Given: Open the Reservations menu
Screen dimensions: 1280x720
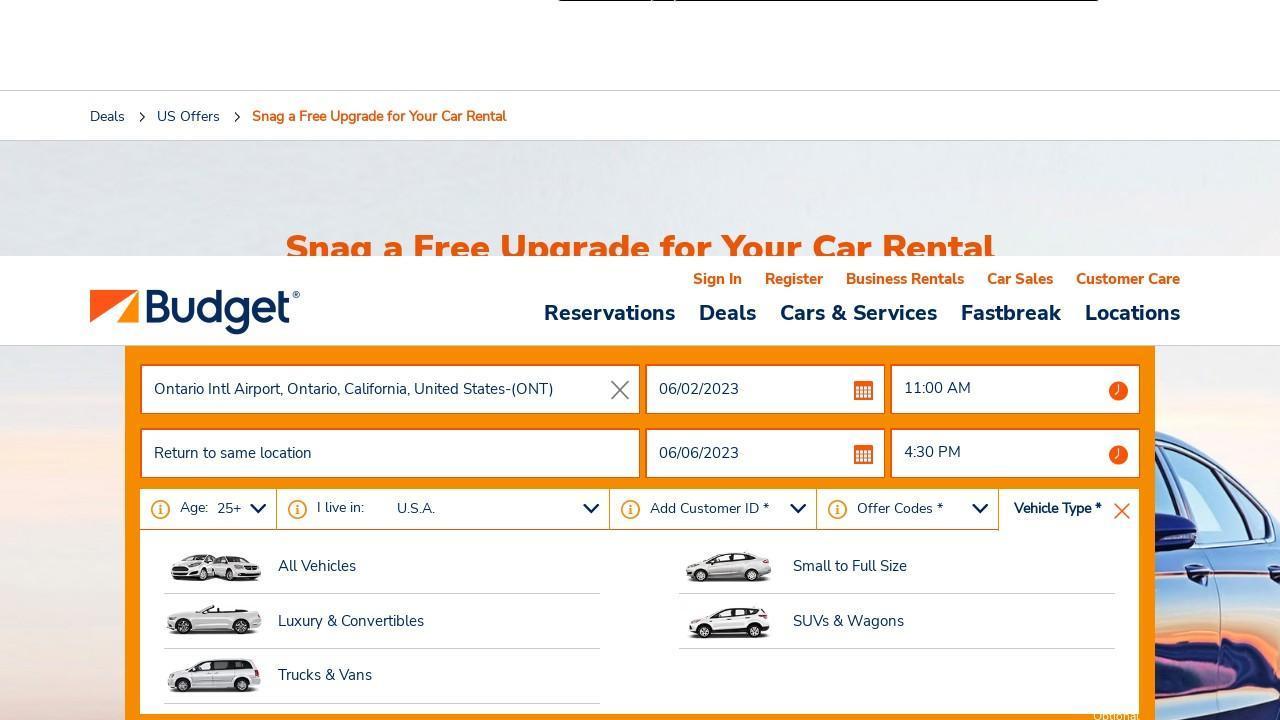Looking at the screenshot, I should (609, 313).
